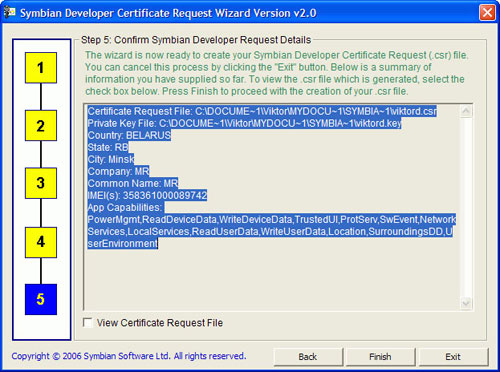Click the Private Key File path line

coord(244,123)
